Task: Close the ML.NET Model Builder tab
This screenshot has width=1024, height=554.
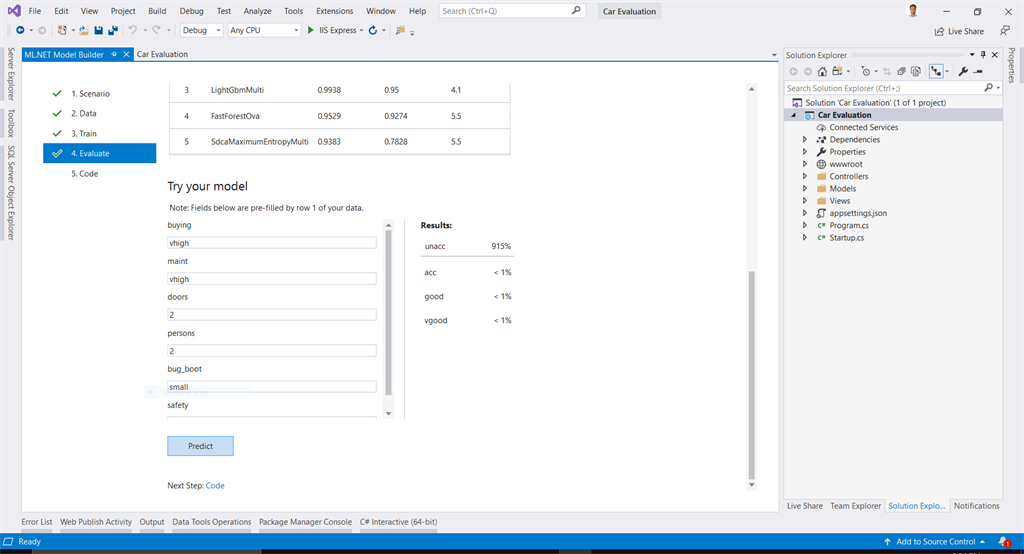Action: pos(127,54)
